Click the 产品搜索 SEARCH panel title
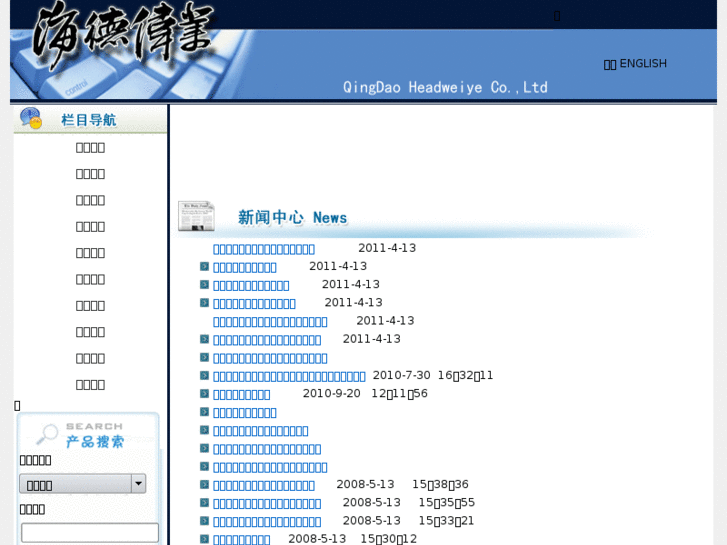727x545 pixels. click(95, 435)
